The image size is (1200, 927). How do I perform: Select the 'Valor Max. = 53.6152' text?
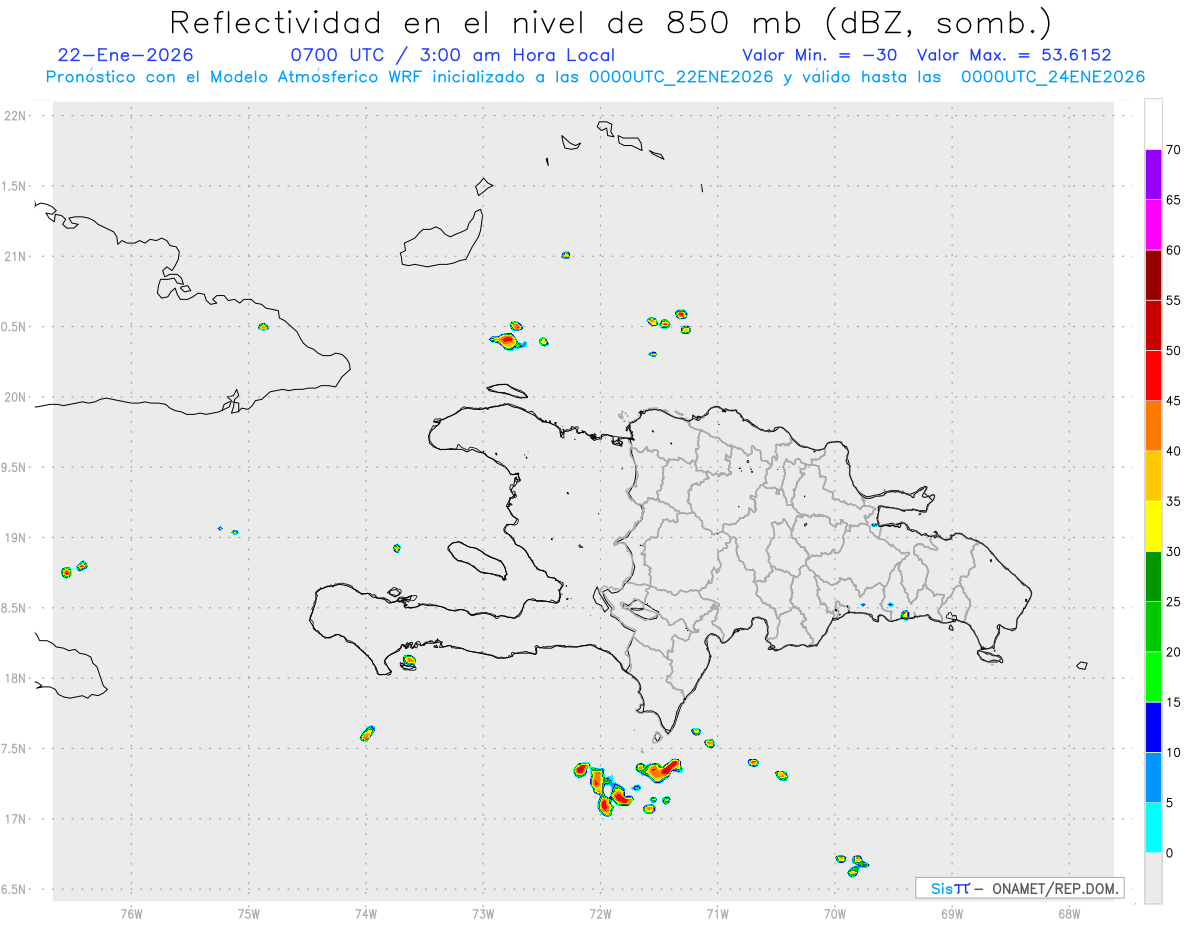[1014, 55]
